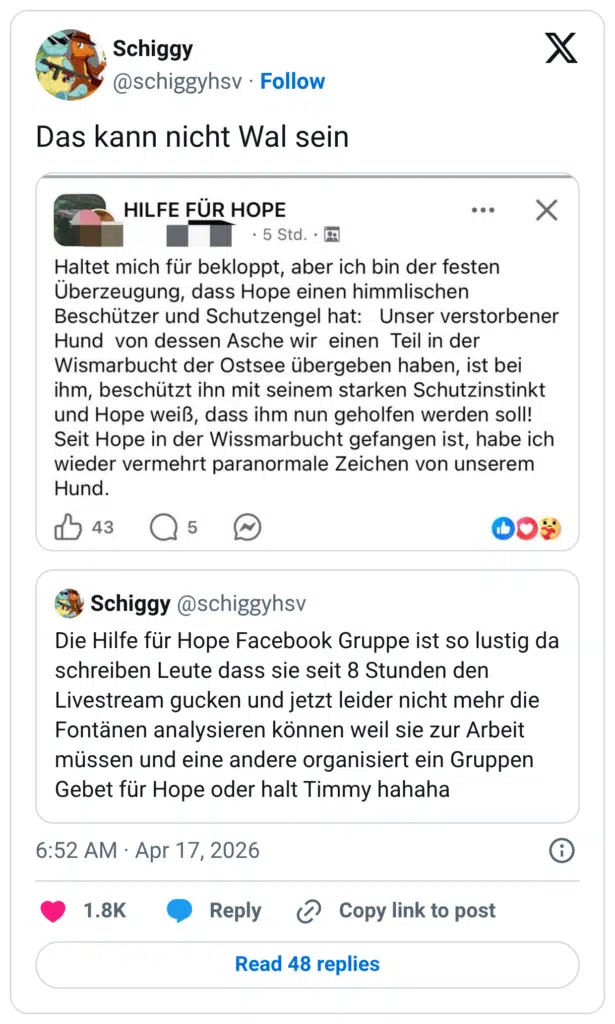Image resolution: width=615 pixels, height=1024 pixels.
Task: Click the care-face reaction emoji
Action: pyautogui.click(x=548, y=528)
